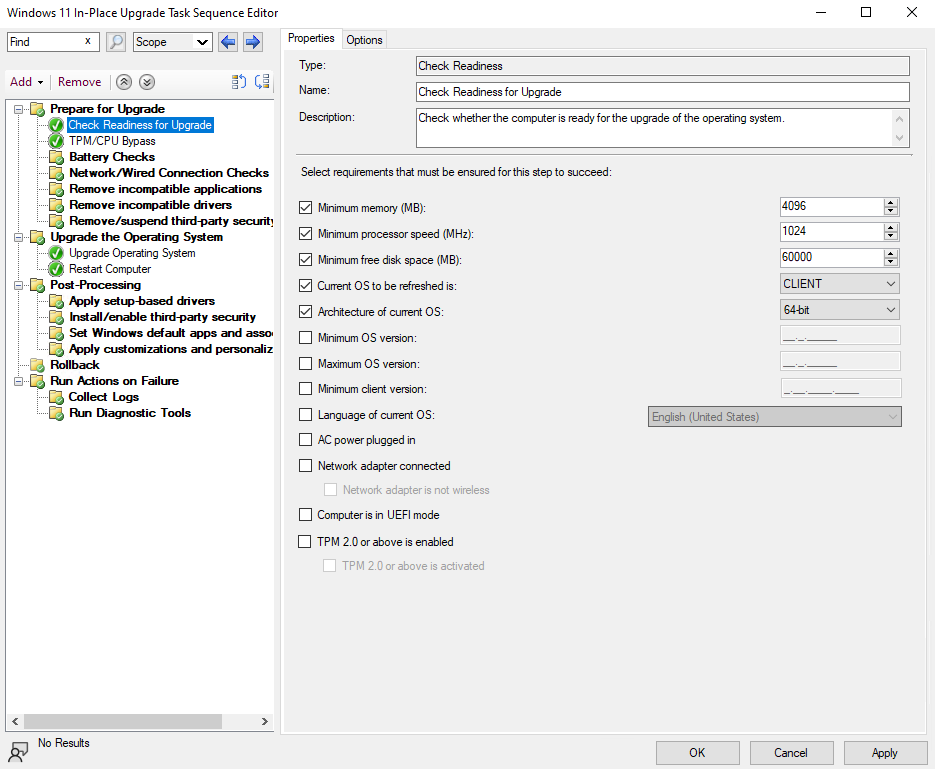Screen dimensions: 935x769
Task: Uncheck the Minimum memory (MB) checkbox
Action: [306, 208]
